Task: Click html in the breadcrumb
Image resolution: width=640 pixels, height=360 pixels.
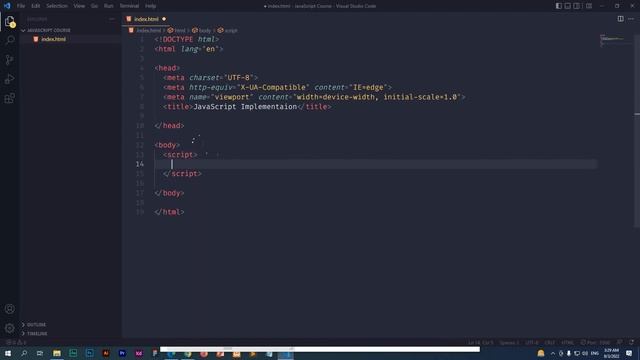Action: click(180, 30)
